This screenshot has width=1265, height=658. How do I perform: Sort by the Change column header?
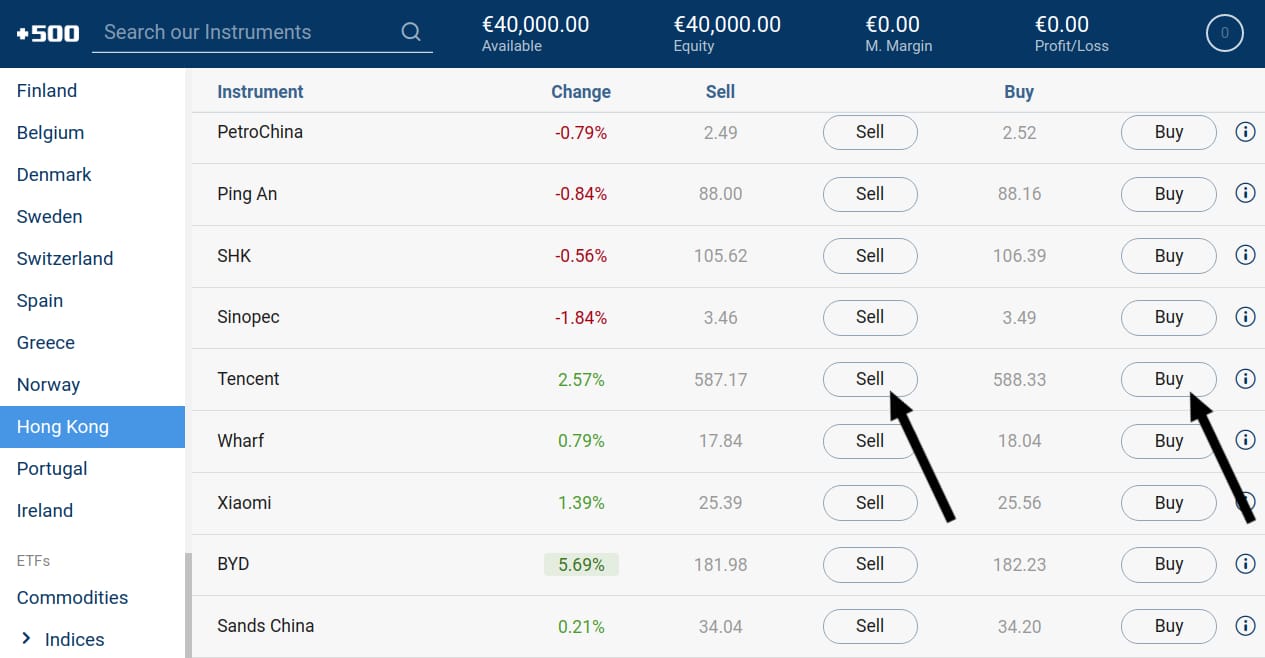[x=581, y=92]
